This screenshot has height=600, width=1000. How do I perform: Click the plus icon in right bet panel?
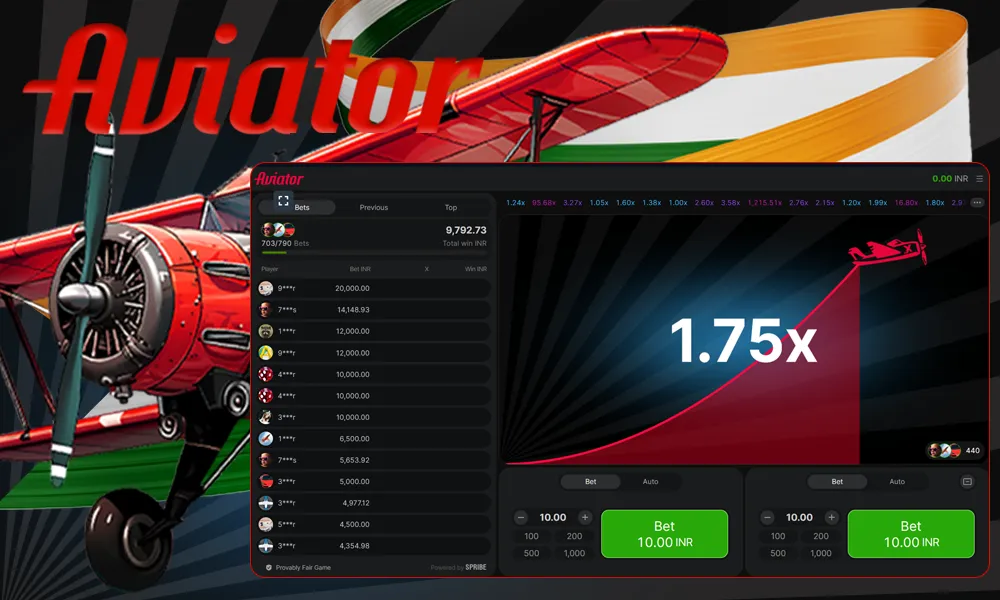(x=831, y=518)
